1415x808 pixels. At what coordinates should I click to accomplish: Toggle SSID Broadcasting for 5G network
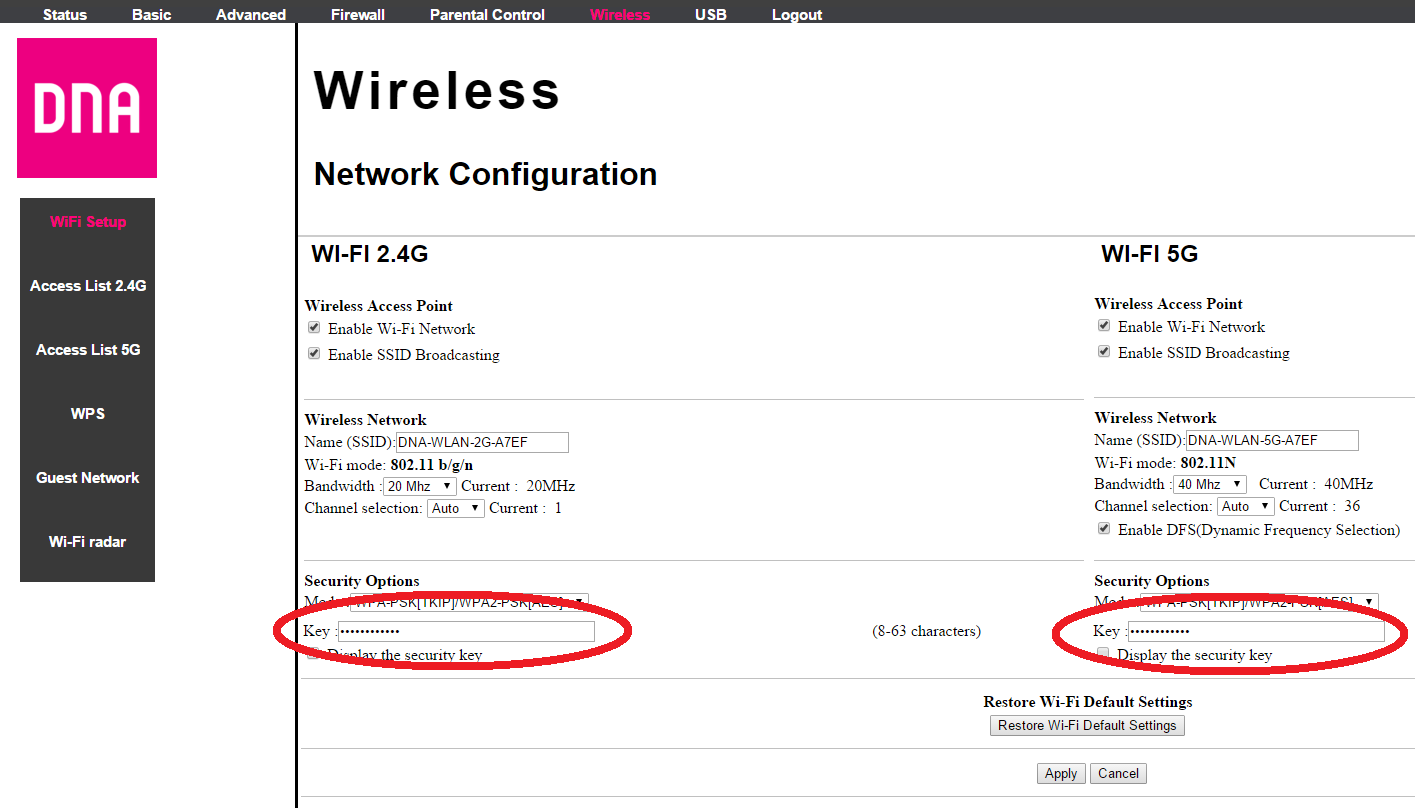(1104, 352)
